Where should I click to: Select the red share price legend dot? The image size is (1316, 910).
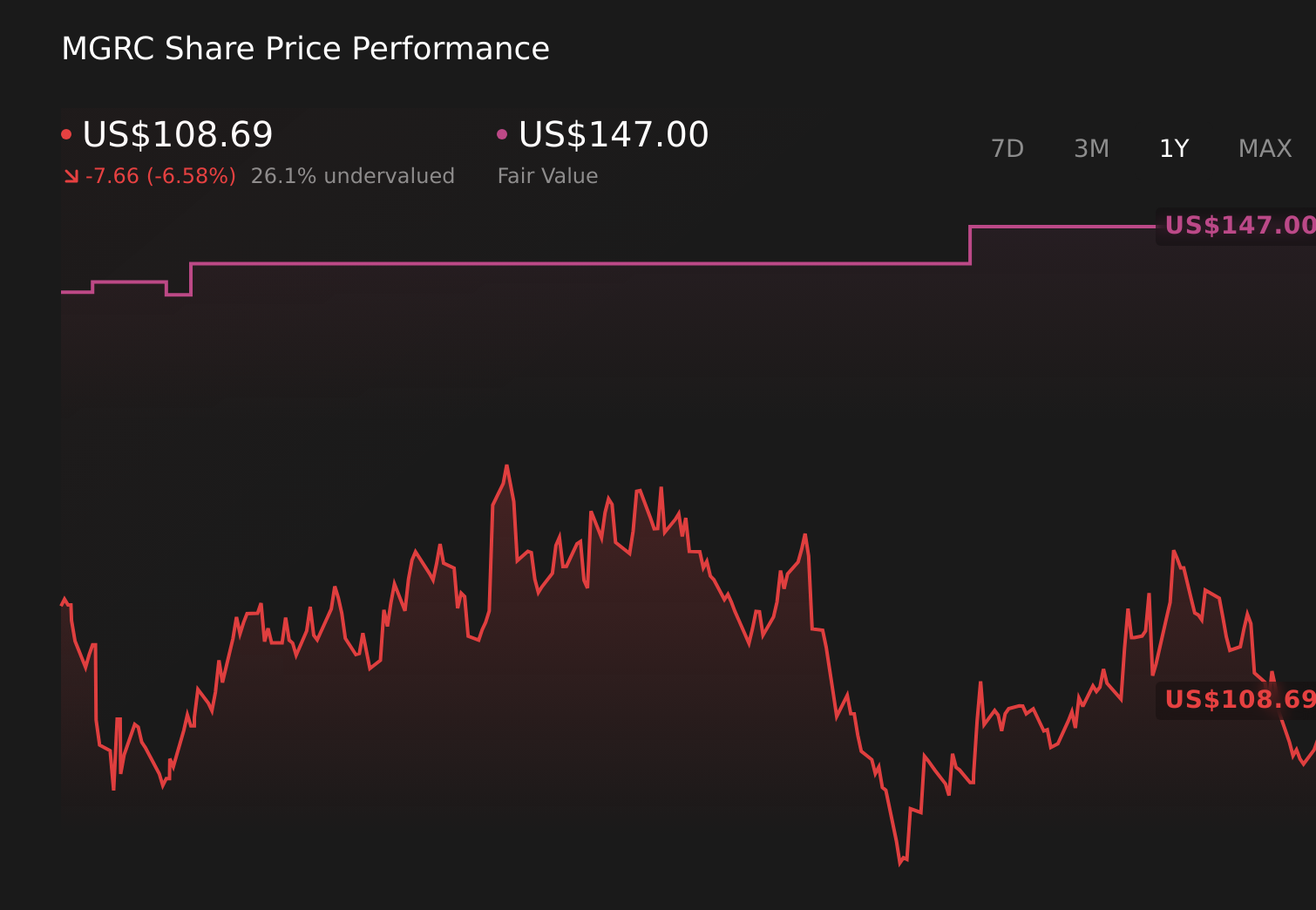click(x=67, y=133)
